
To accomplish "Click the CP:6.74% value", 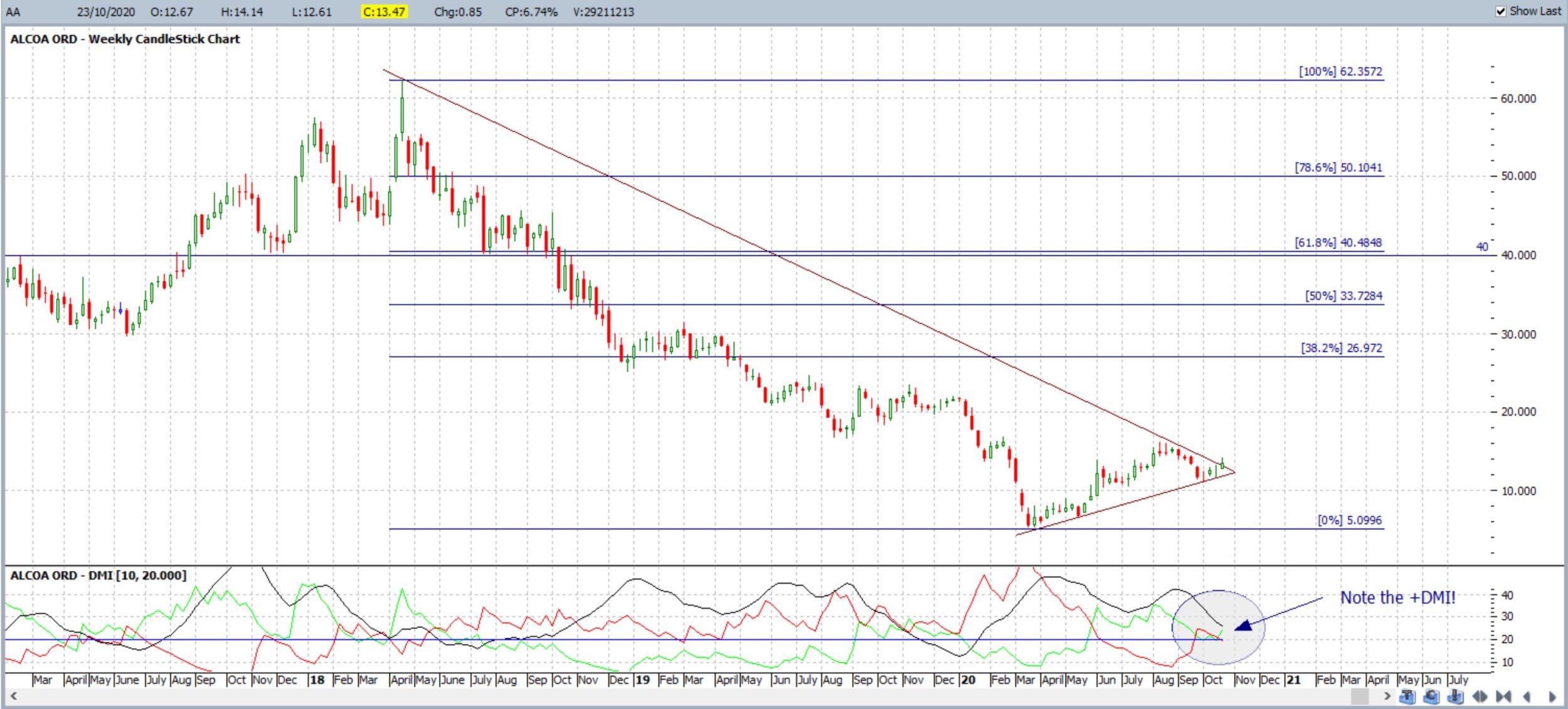I will [531, 12].
